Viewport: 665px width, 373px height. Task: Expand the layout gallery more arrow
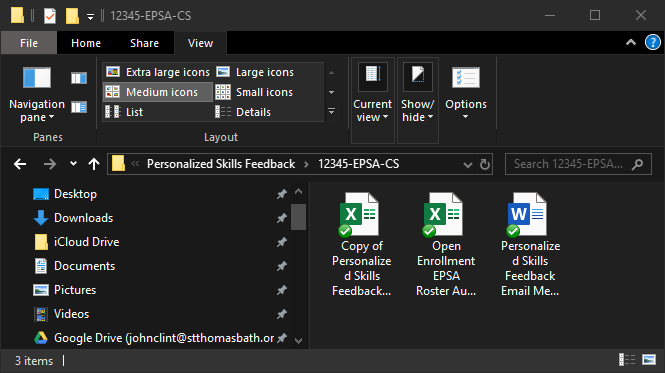pyautogui.click(x=332, y=112)
